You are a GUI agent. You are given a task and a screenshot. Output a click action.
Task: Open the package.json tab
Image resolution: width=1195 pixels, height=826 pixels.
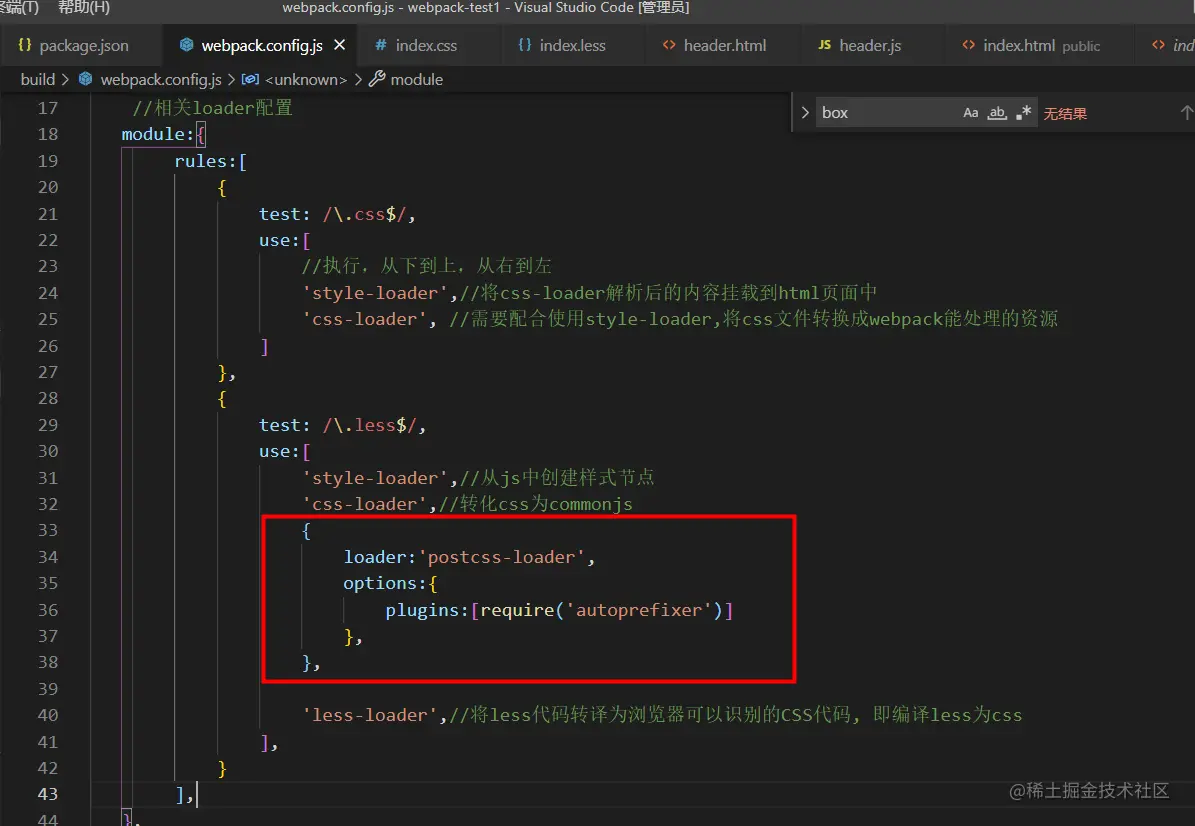pyautogui.click(x=74, y=46)
